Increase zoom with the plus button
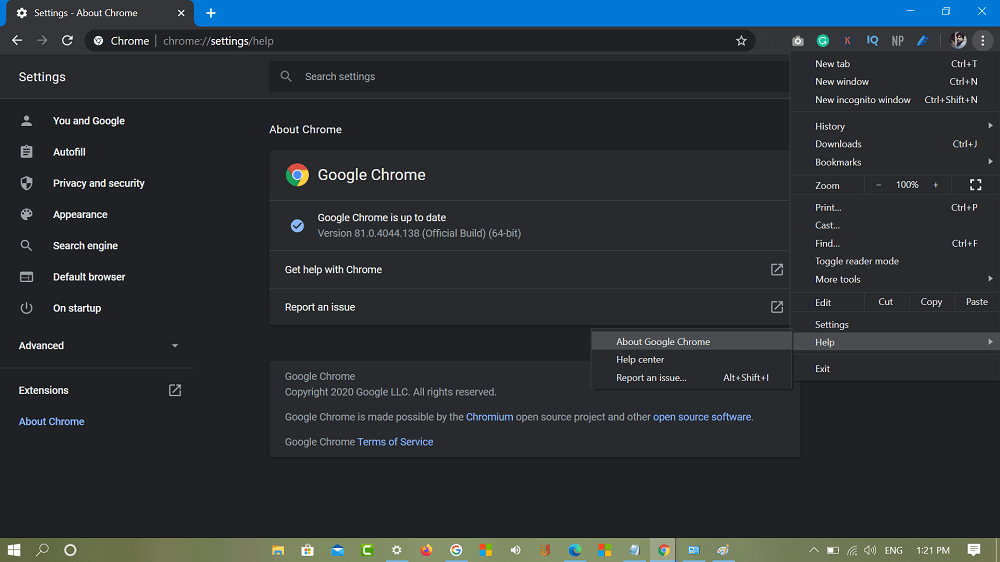This screenshot has width=1000, height=562. [x=936, y=185]
